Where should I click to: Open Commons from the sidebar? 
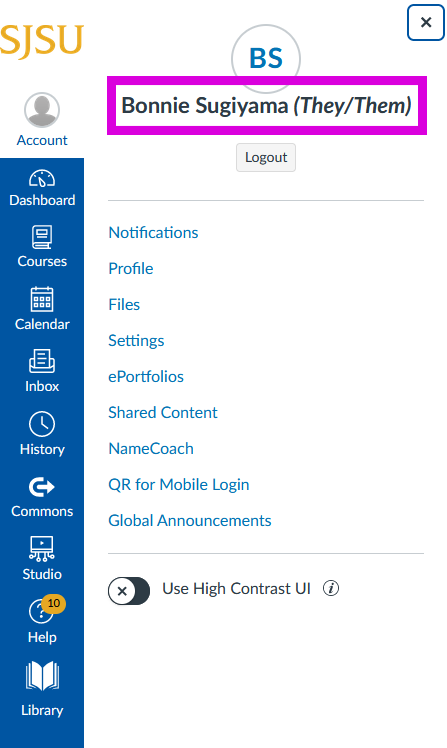pyautogui.click(x=42, y=496)
